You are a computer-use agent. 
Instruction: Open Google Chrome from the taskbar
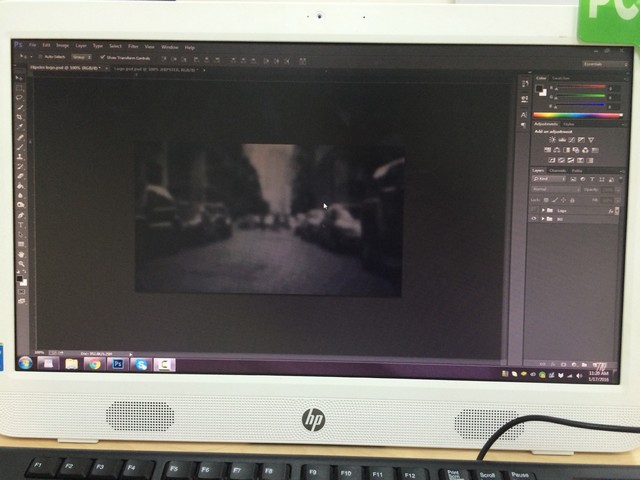(x=94, y=364)
